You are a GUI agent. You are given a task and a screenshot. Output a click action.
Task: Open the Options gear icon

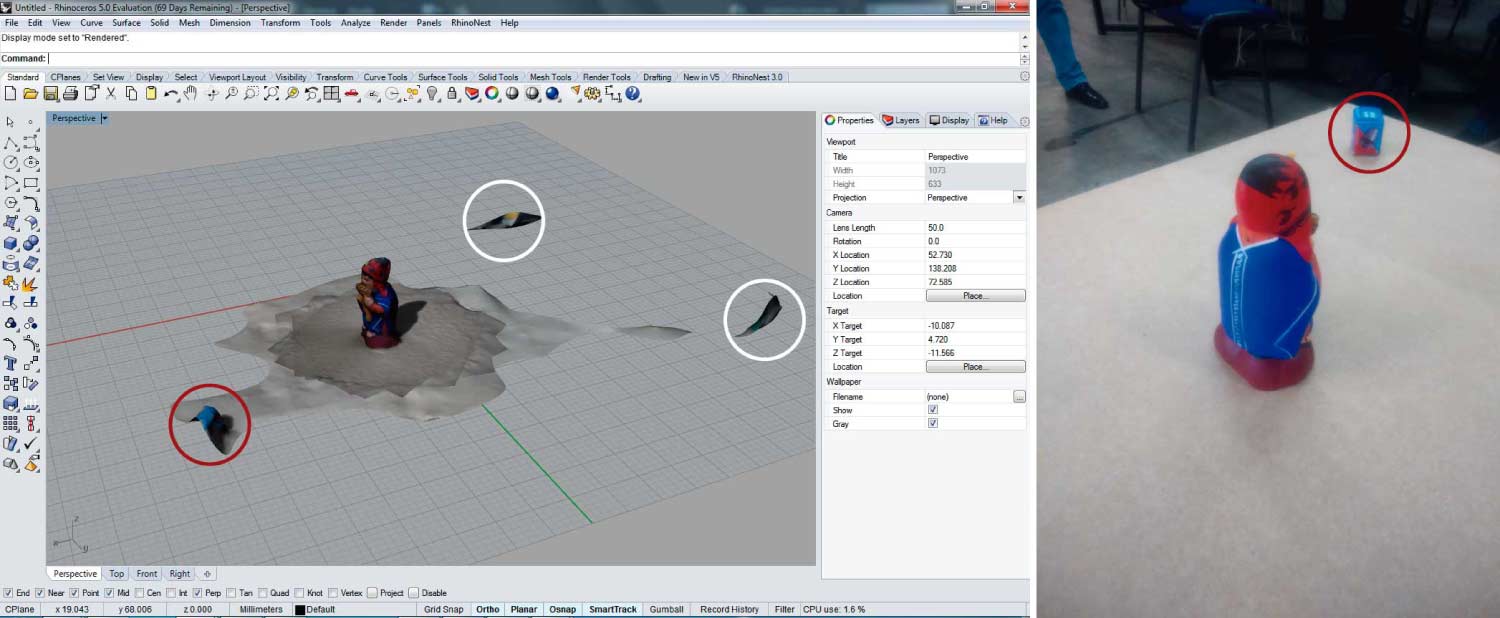593,94
